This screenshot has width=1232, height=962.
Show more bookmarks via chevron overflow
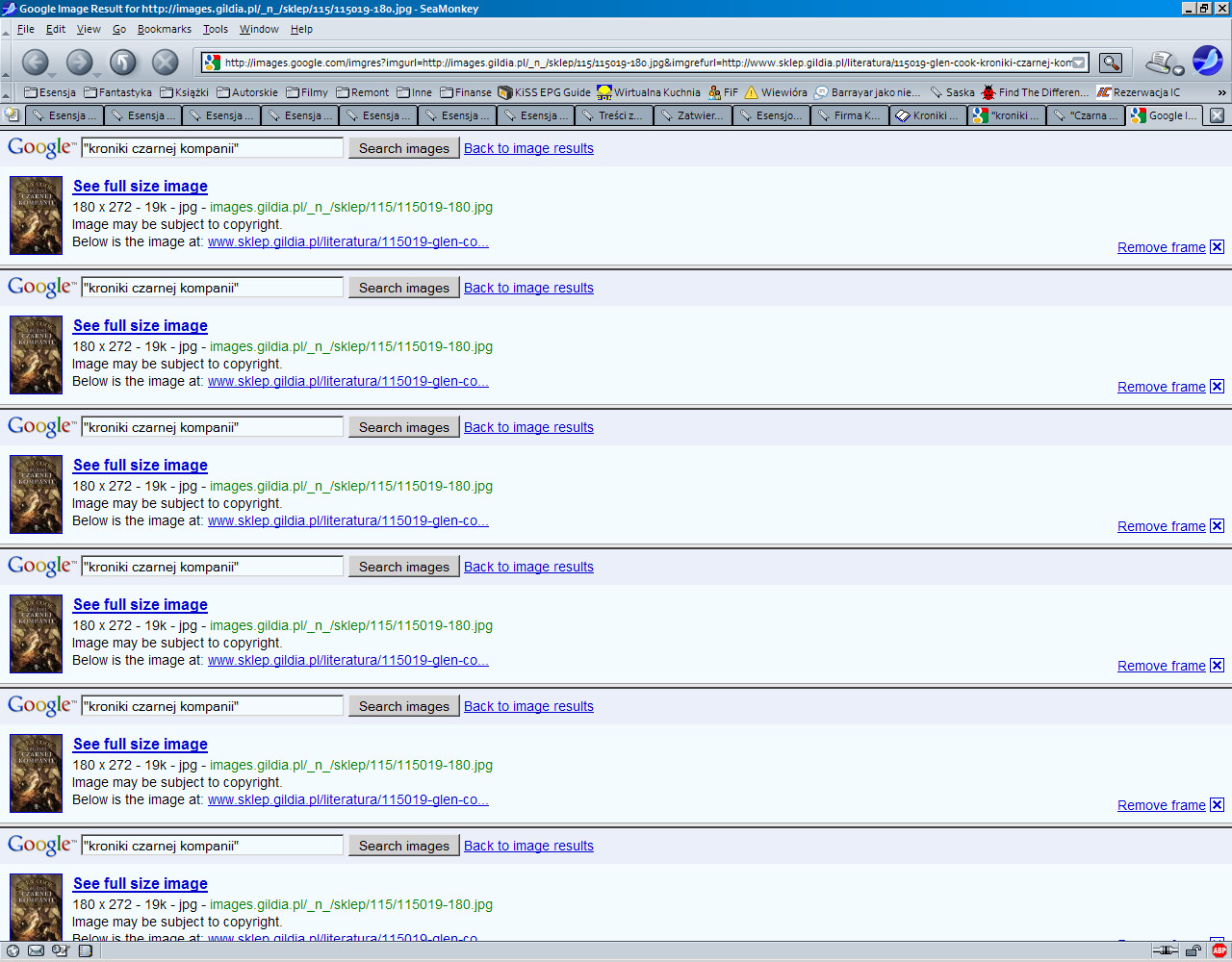click(1222, 92)
